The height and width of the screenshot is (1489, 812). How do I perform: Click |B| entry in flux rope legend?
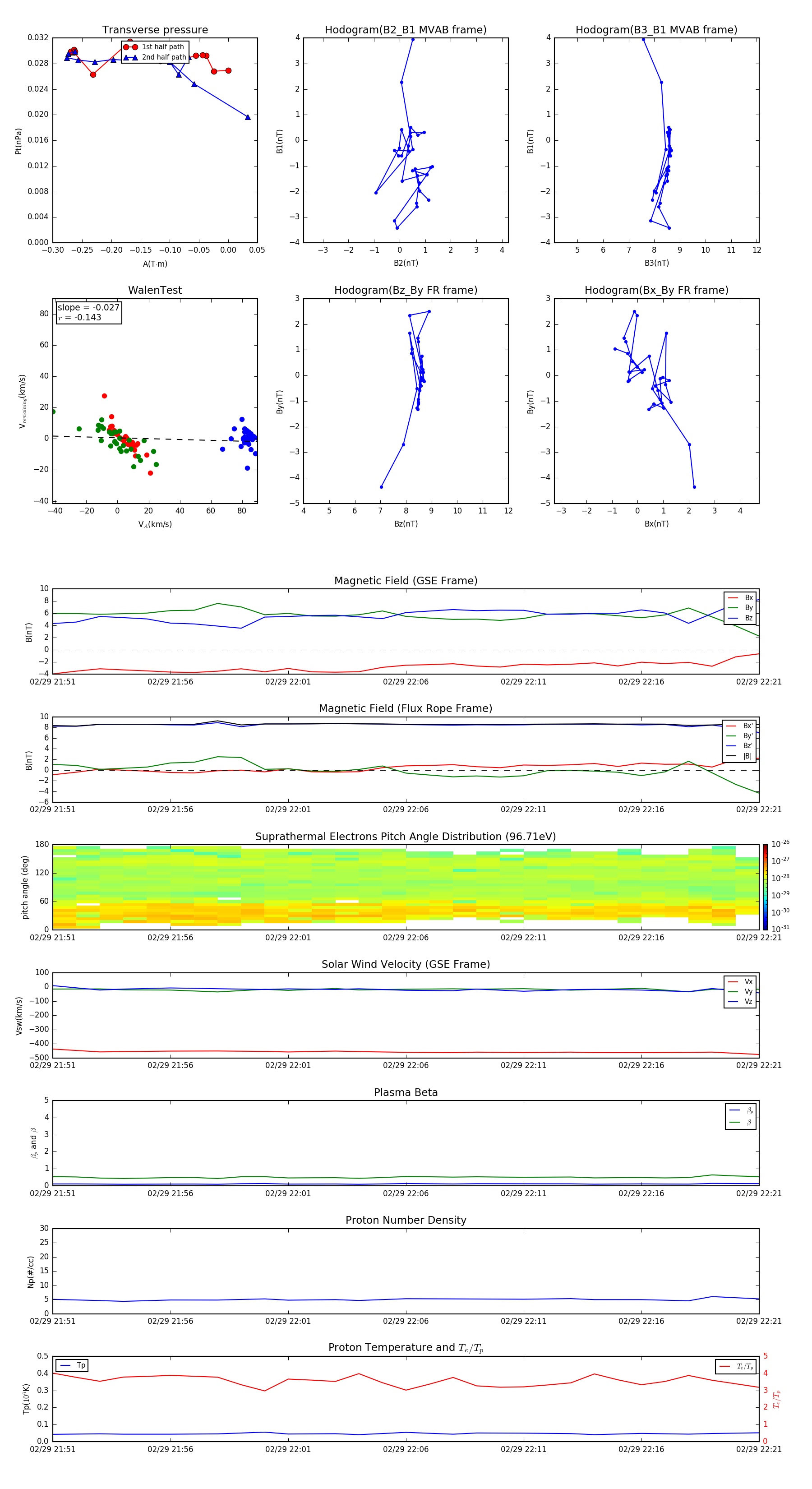[x=740, y=756]
